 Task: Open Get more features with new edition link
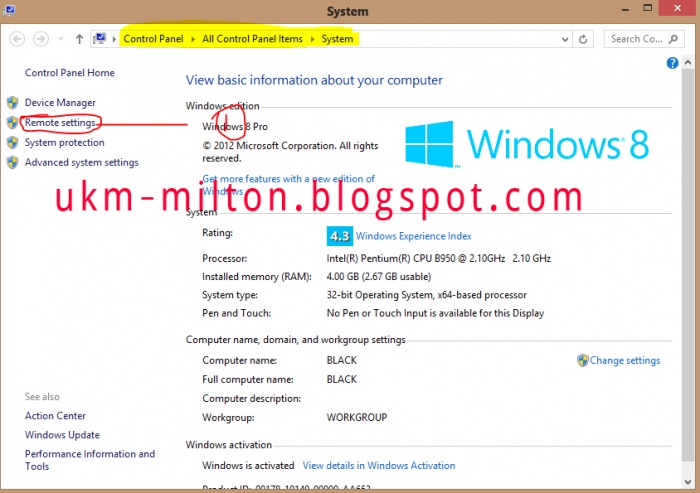click(x=288, y=185)
